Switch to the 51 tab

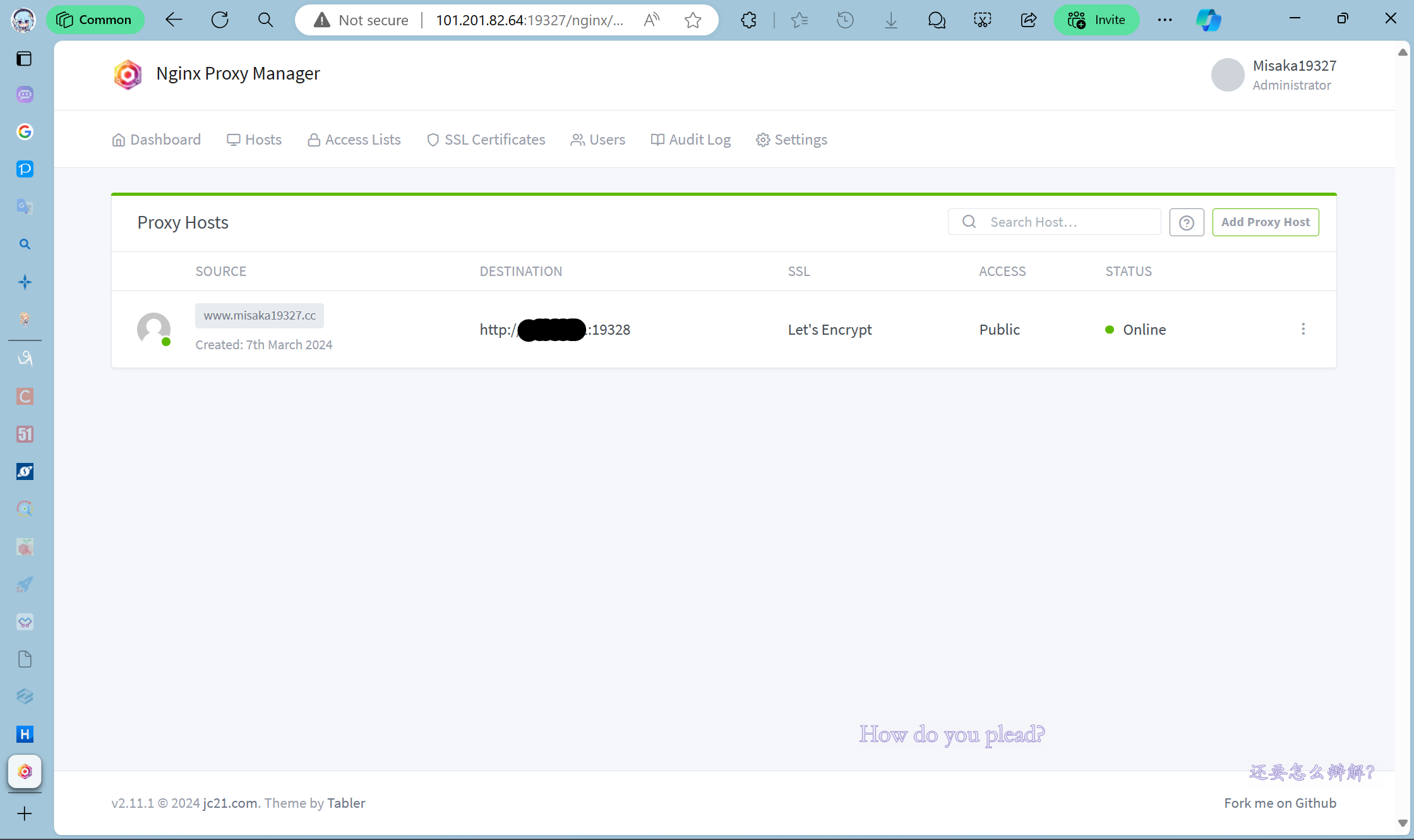click(25, 434)
